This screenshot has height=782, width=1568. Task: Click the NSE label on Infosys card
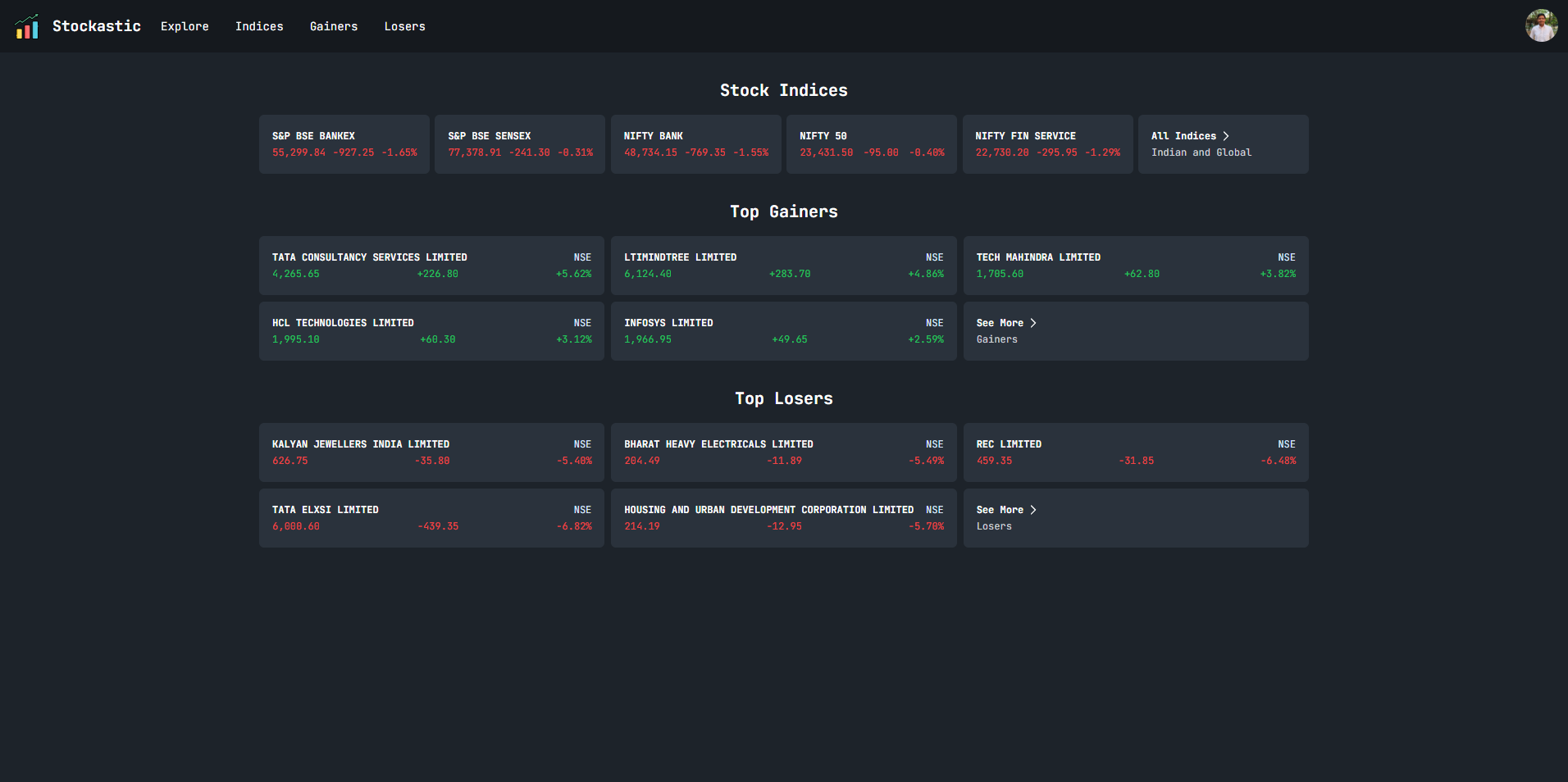pos(935,323)
